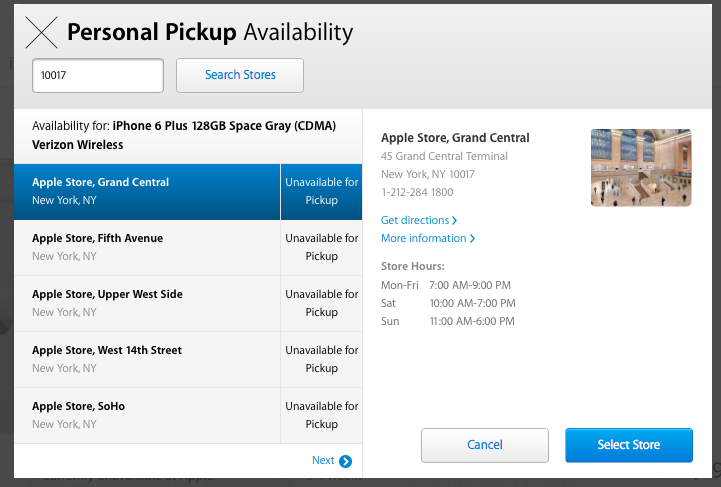721x487 pixels.
Task: Click Upper West Side's Unavailable for Pickup status
Action: (x=321, y=303)
